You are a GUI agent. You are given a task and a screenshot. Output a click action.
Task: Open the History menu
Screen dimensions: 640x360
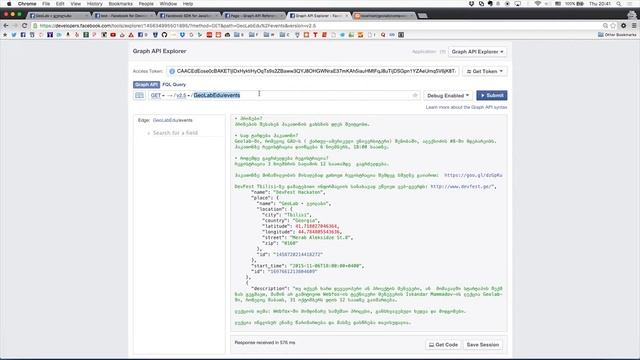[94, 4]
